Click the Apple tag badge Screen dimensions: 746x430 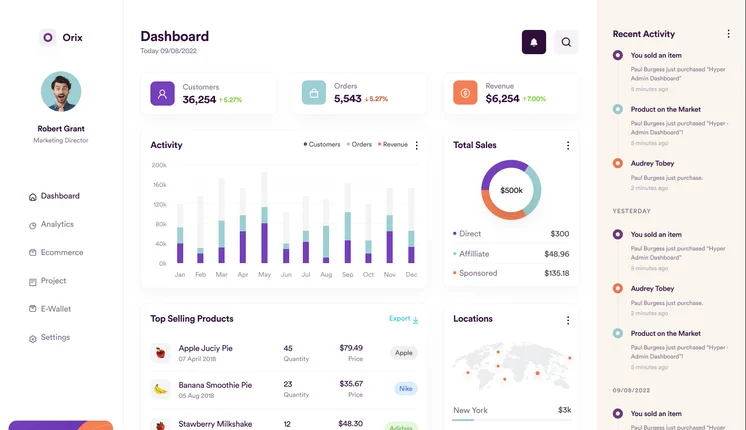point(404,353)
